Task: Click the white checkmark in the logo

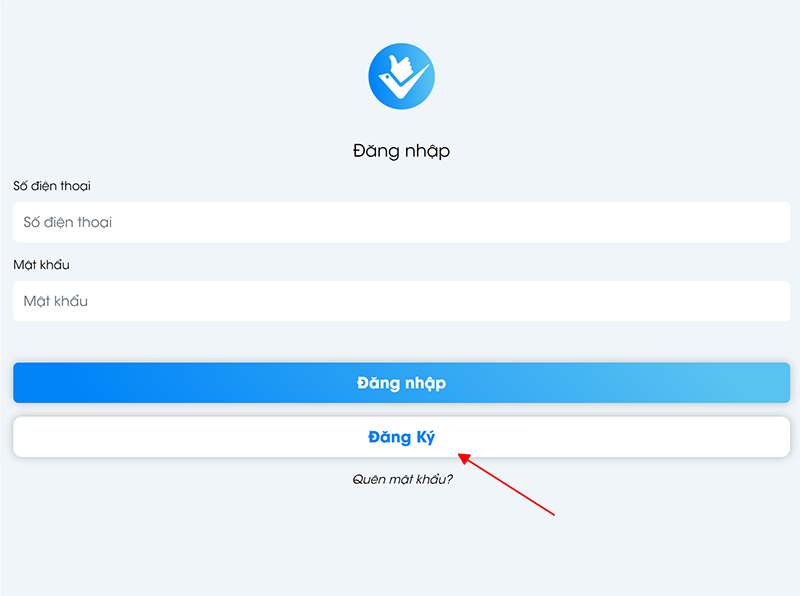Action: [404, 83]
